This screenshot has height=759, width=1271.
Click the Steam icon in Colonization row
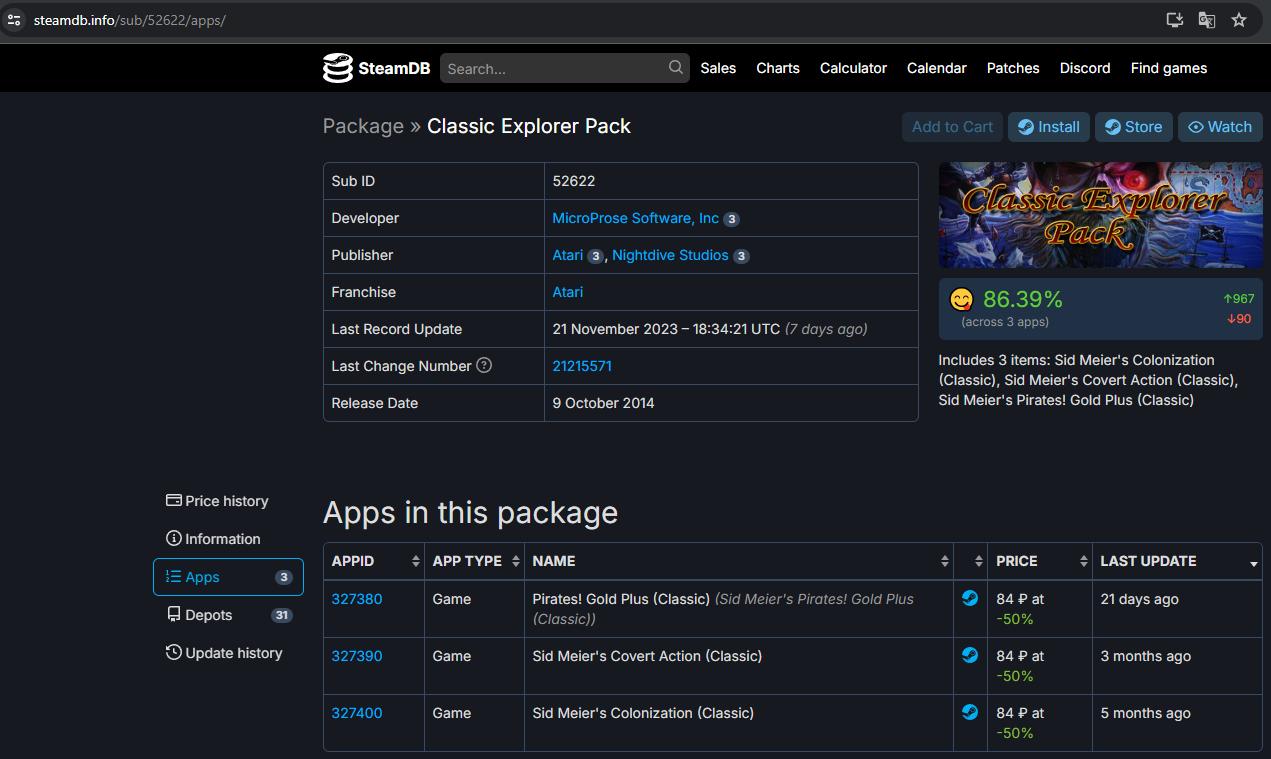(970, 713)
